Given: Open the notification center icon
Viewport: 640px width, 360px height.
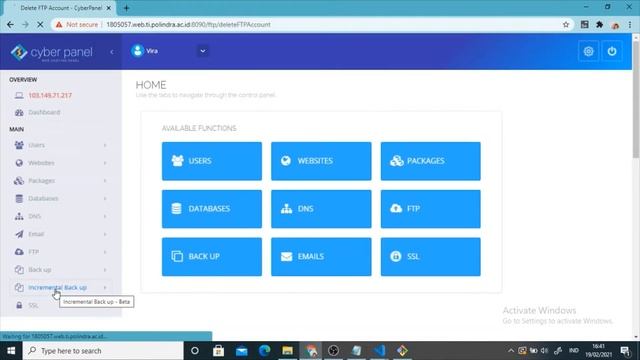Looking at the screenshot, I should (625, 351).
